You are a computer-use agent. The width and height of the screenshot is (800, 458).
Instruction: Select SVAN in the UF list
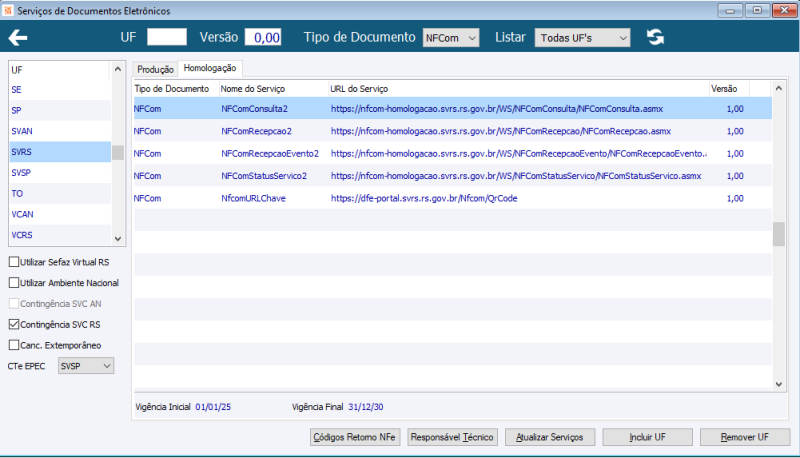coord(60,131)
